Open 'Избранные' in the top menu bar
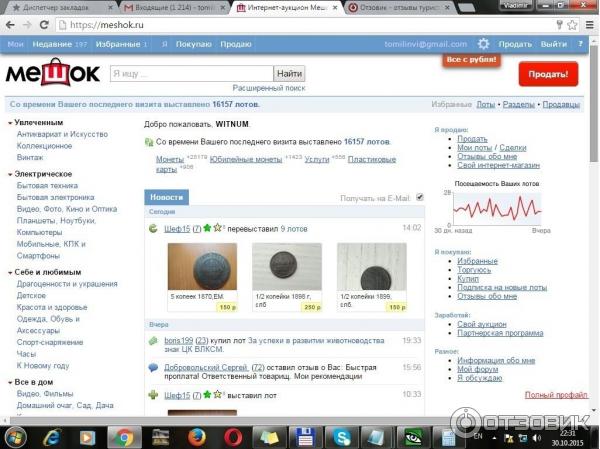The width and height of the screenshot is (600, 449). click(119, 44)
